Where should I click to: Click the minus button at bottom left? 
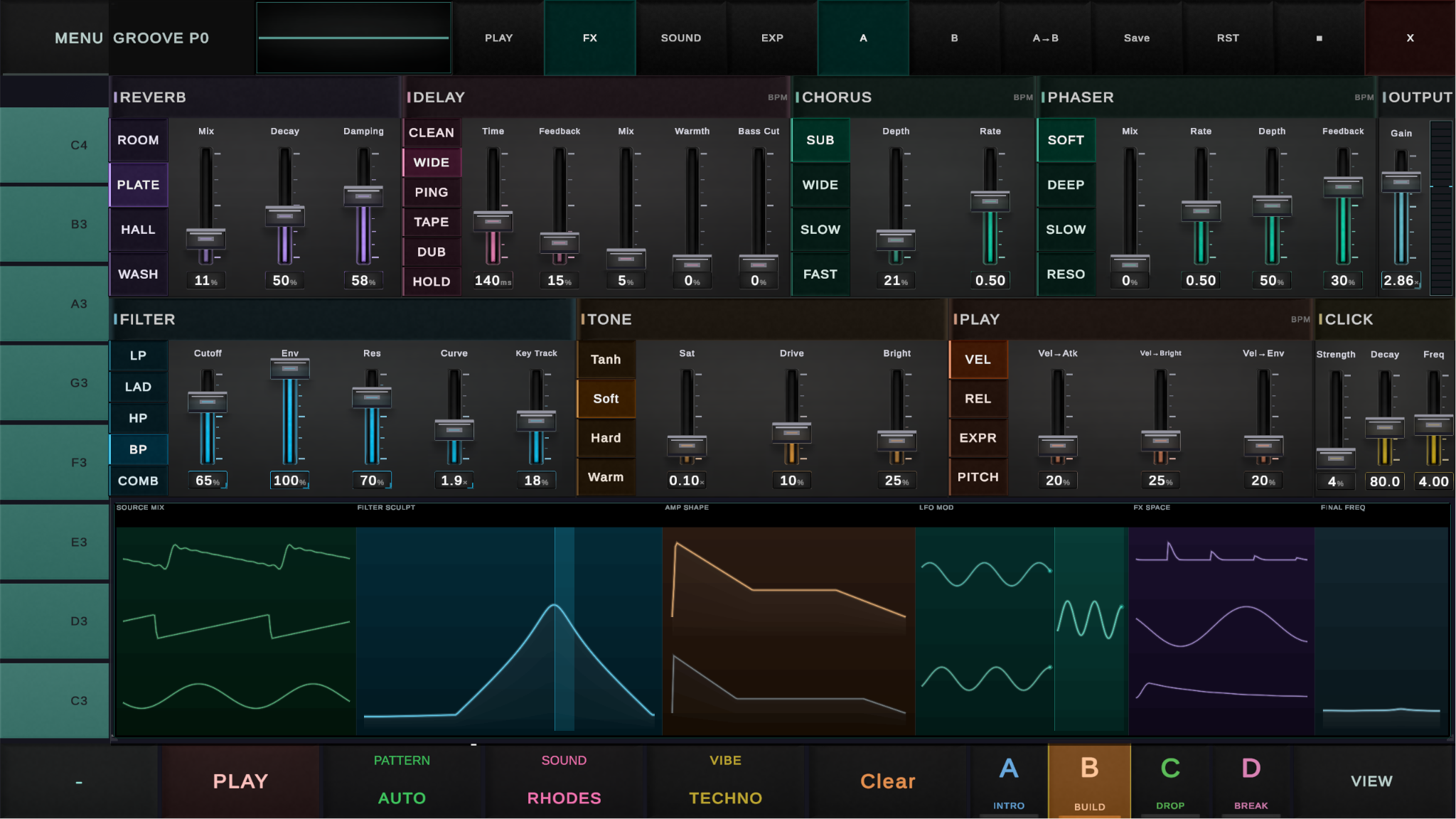(x=79, y=781)
